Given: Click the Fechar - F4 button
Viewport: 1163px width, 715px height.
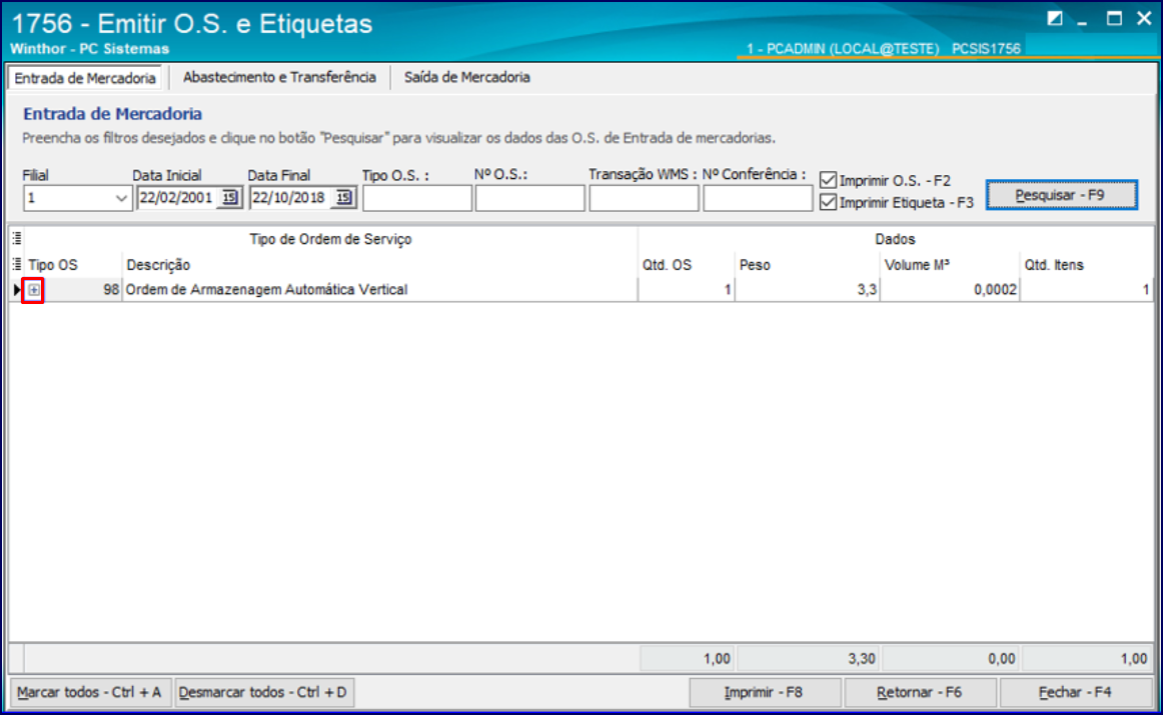Looking at the screenshot, I should (1075, 692).
